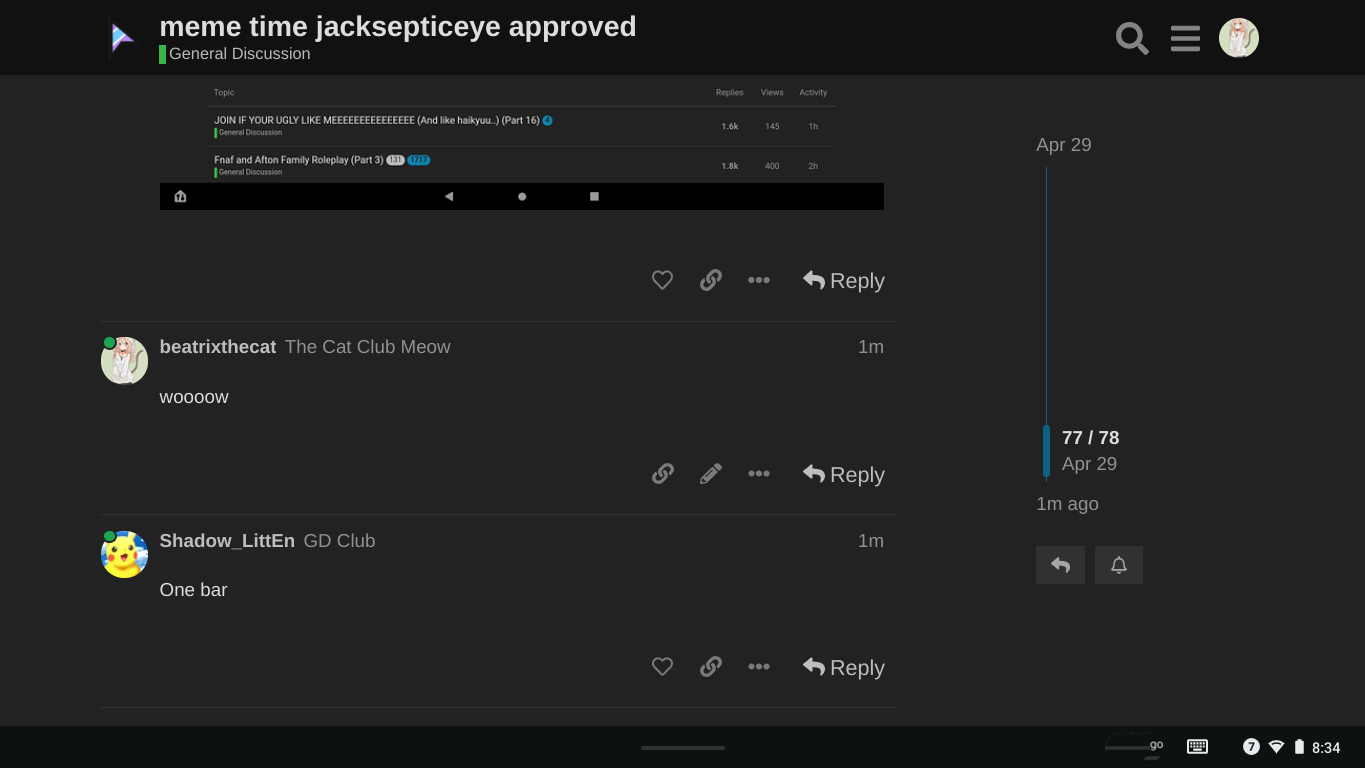Copy link to Shadow_LittEn's post

(x=711, y=667)
